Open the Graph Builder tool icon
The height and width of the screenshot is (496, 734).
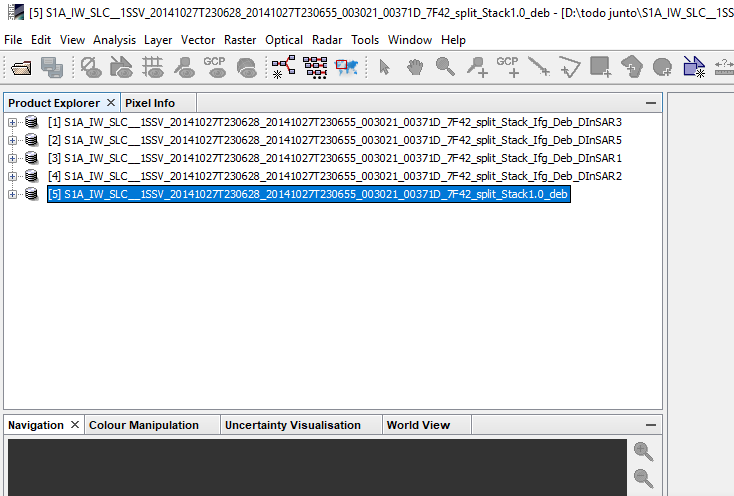[284, 67]
